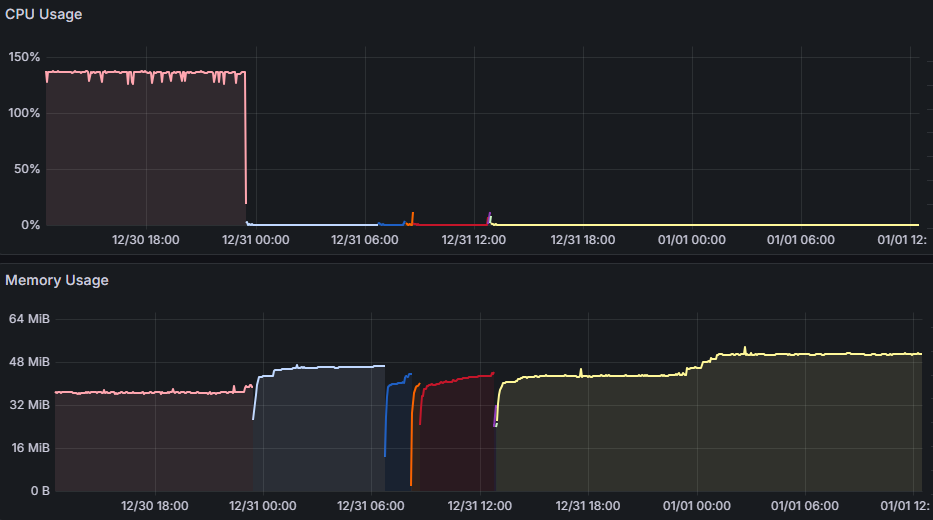The image size is (933, 520).
Task: Click the 100% y-axis label
Action: (24, 113)
